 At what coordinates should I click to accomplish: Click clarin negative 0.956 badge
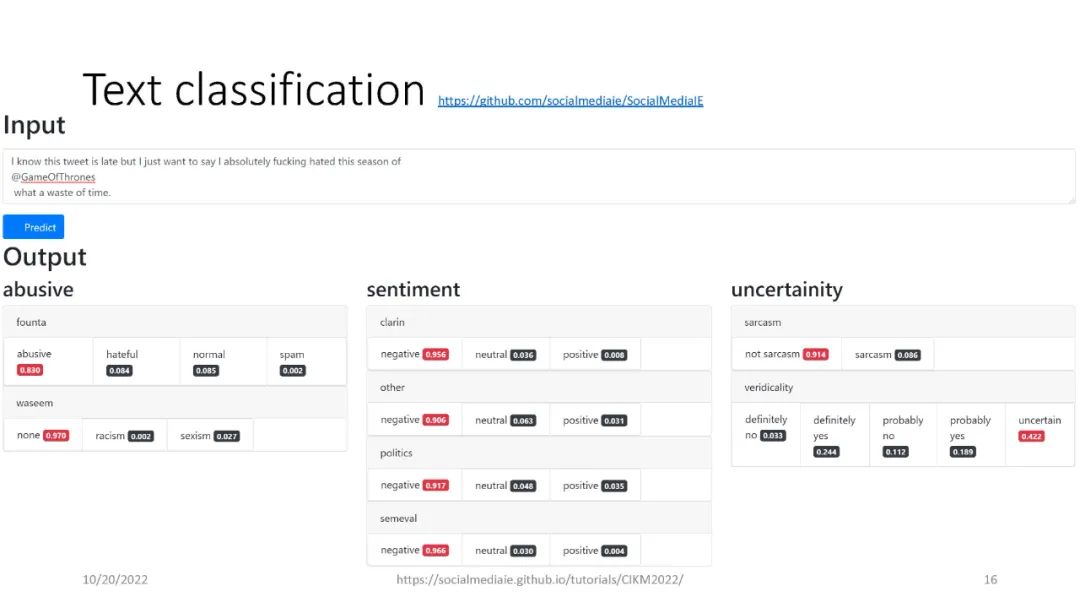[435, 355]
